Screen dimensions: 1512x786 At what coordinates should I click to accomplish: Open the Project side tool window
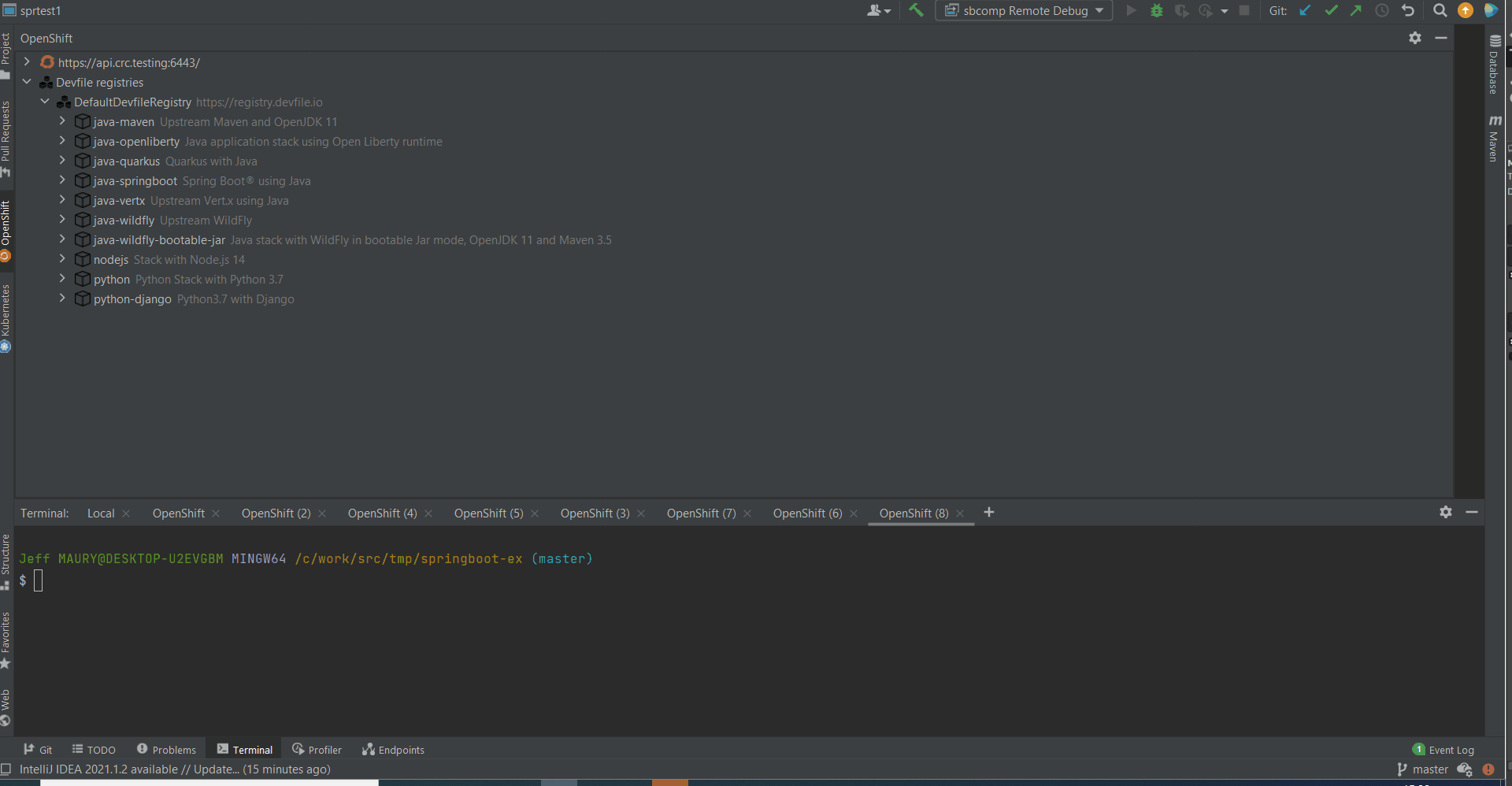pos(6,55)
